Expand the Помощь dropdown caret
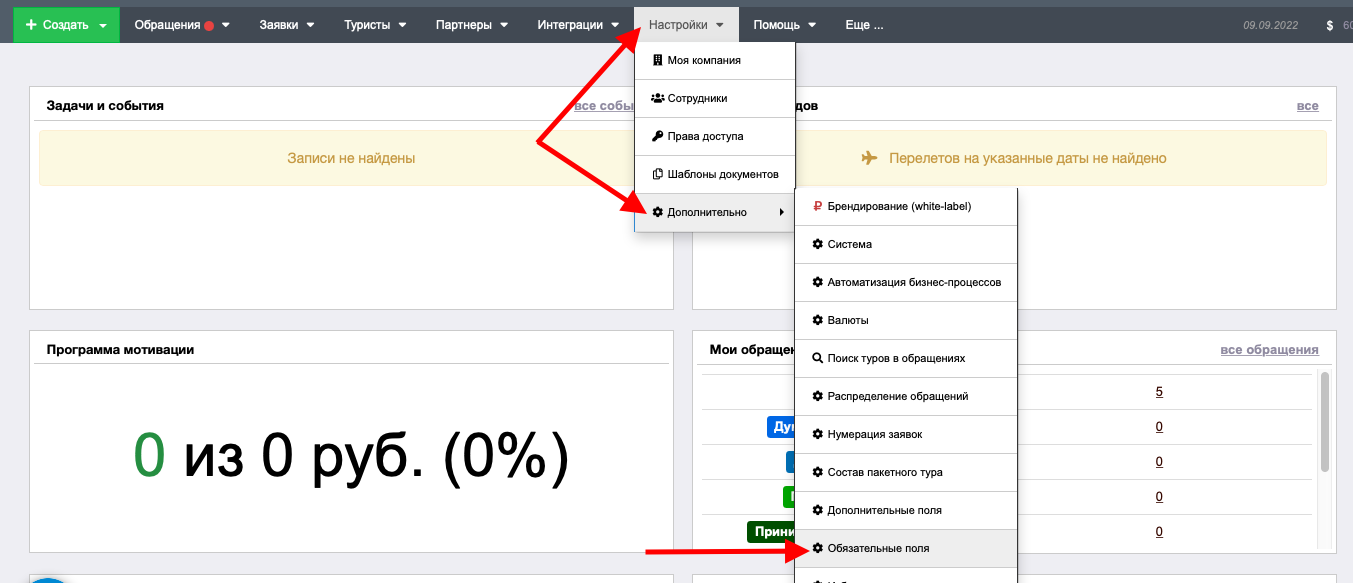 (x=811, y=25)
